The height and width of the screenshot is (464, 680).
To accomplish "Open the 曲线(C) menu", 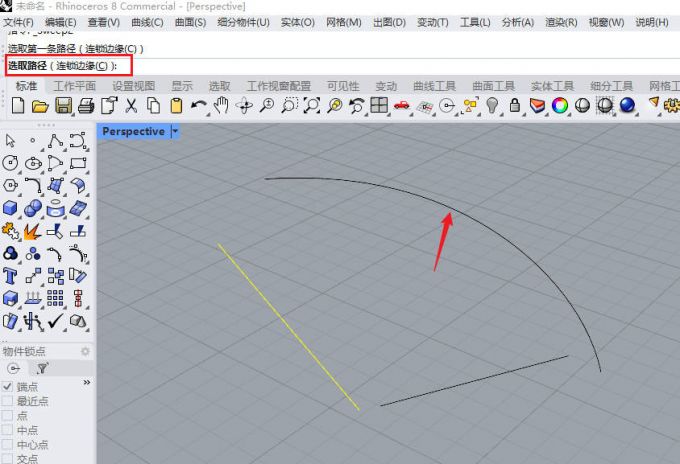I will pos(147,22).
